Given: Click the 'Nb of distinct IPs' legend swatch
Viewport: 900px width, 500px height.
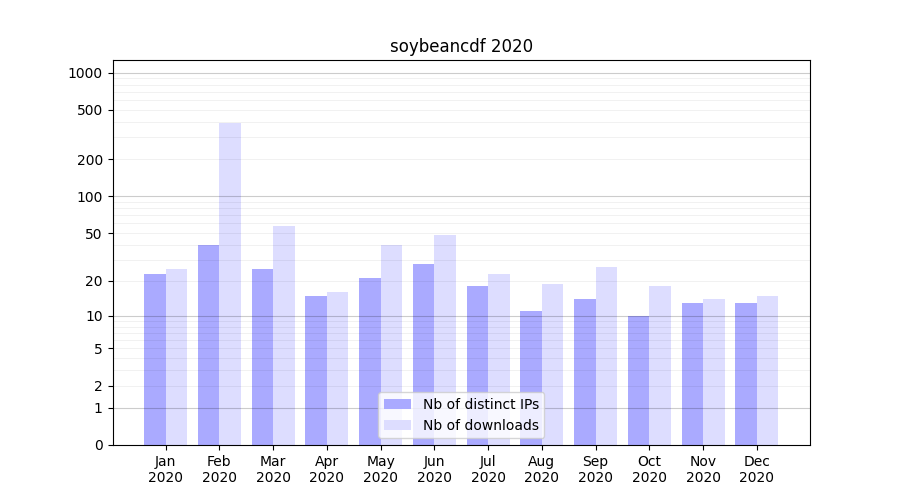Looking at the screenshot, I should (397, 404).
